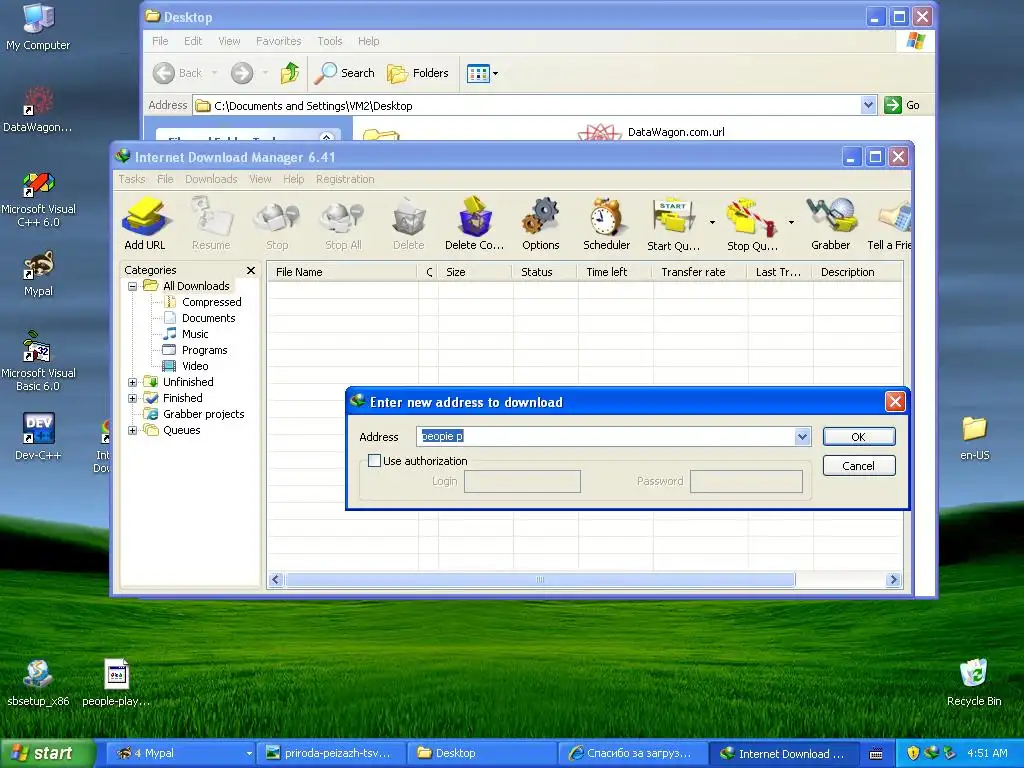Click the Delete Completed toolbar icon
Viewport: 1024px width, 768px height.
point(475,223)
